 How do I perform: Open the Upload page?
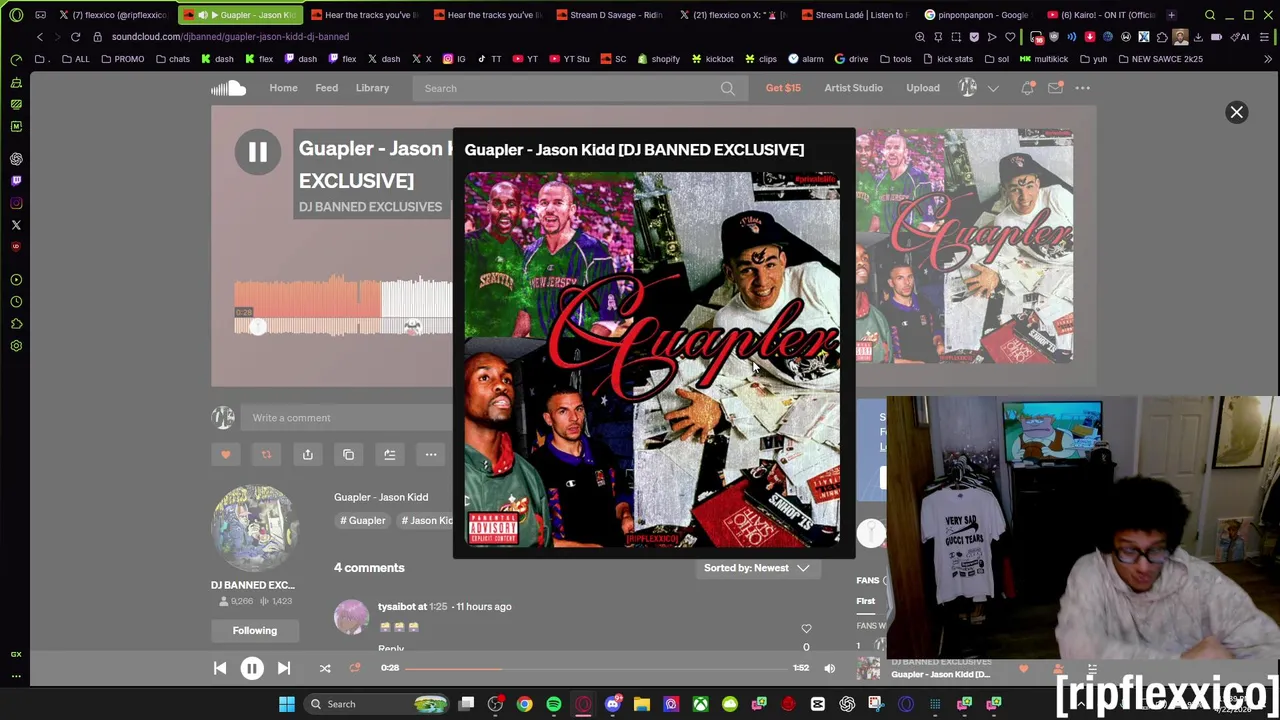coord(923,88)
